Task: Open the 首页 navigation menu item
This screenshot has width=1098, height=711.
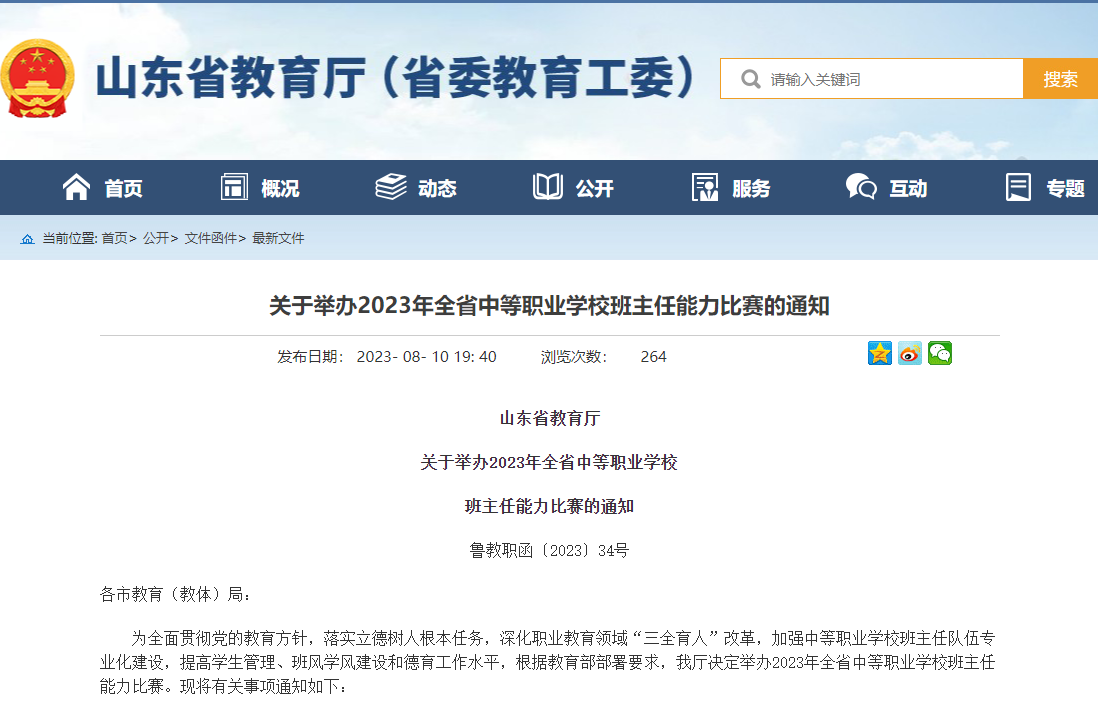Action: pos(123,188)
